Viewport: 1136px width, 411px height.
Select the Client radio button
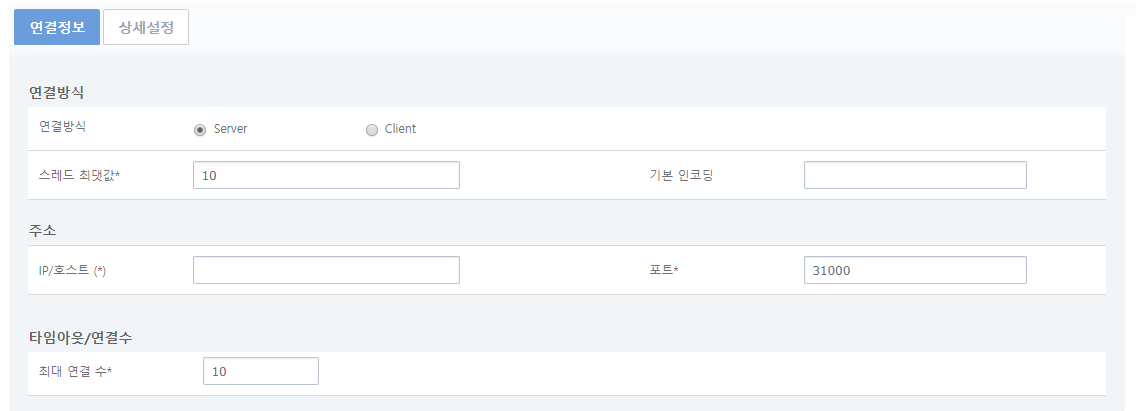pyautogui.click(x=372, y=129)
